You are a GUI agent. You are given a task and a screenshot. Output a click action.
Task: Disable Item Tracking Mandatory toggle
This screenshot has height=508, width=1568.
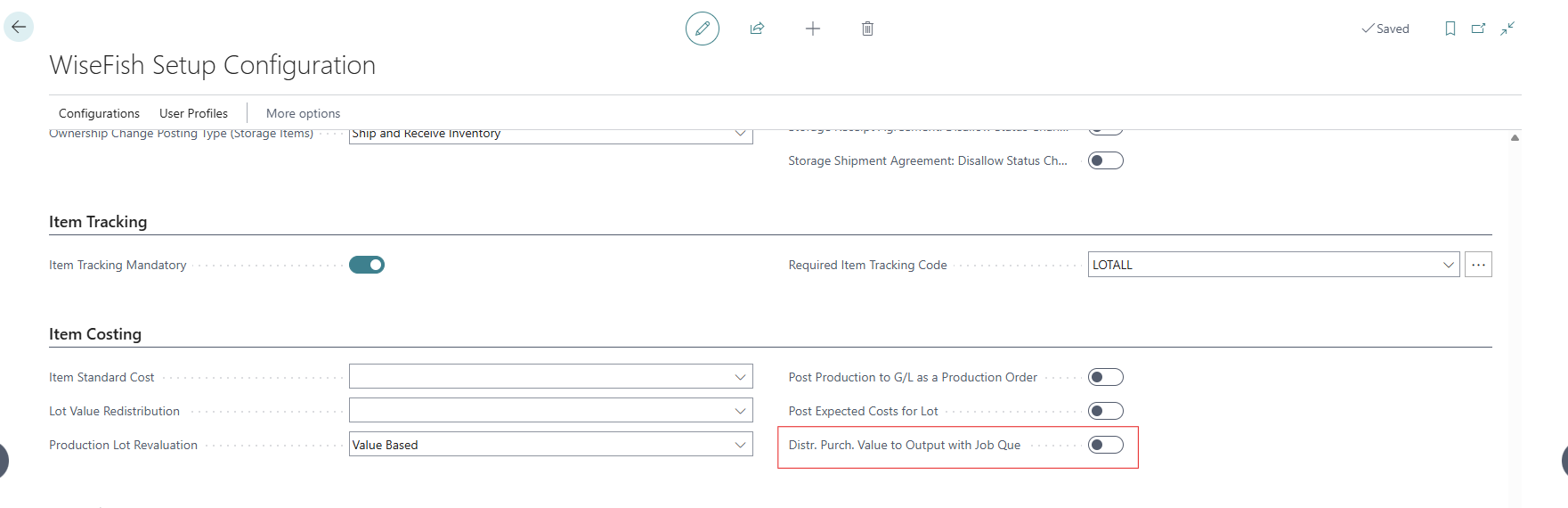[367, 265]
